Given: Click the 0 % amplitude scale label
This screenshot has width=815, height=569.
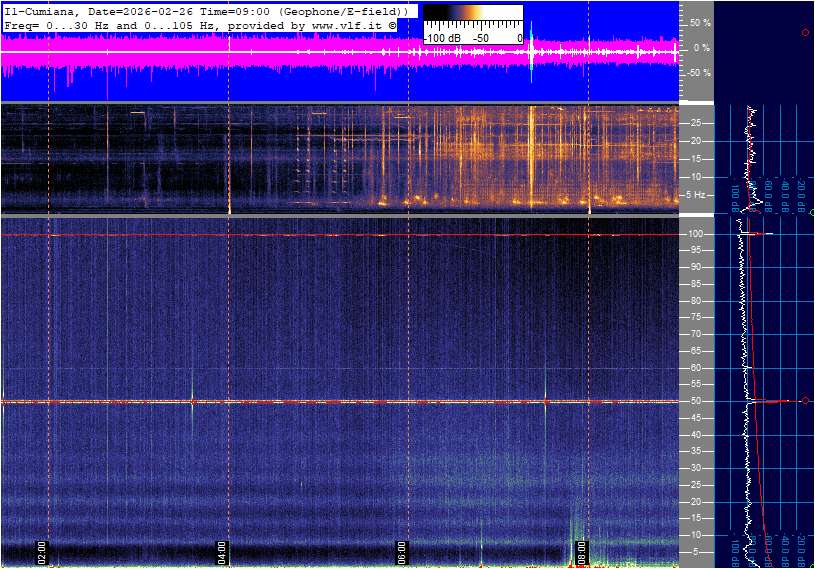Looking at the screenshot, I should coord(702,48).
